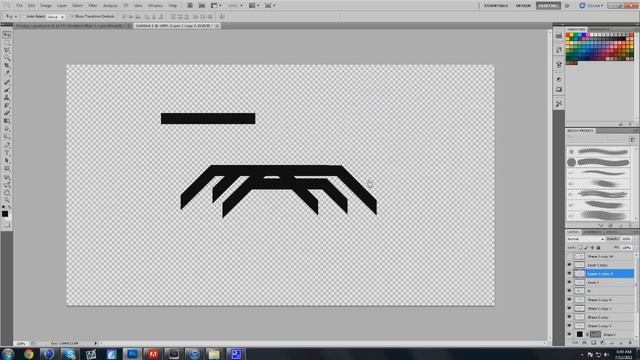Hide the Shape 1 layer eye
Image resolution: width=640 pixels, height=360 pixels.
(x=569, y=334)
